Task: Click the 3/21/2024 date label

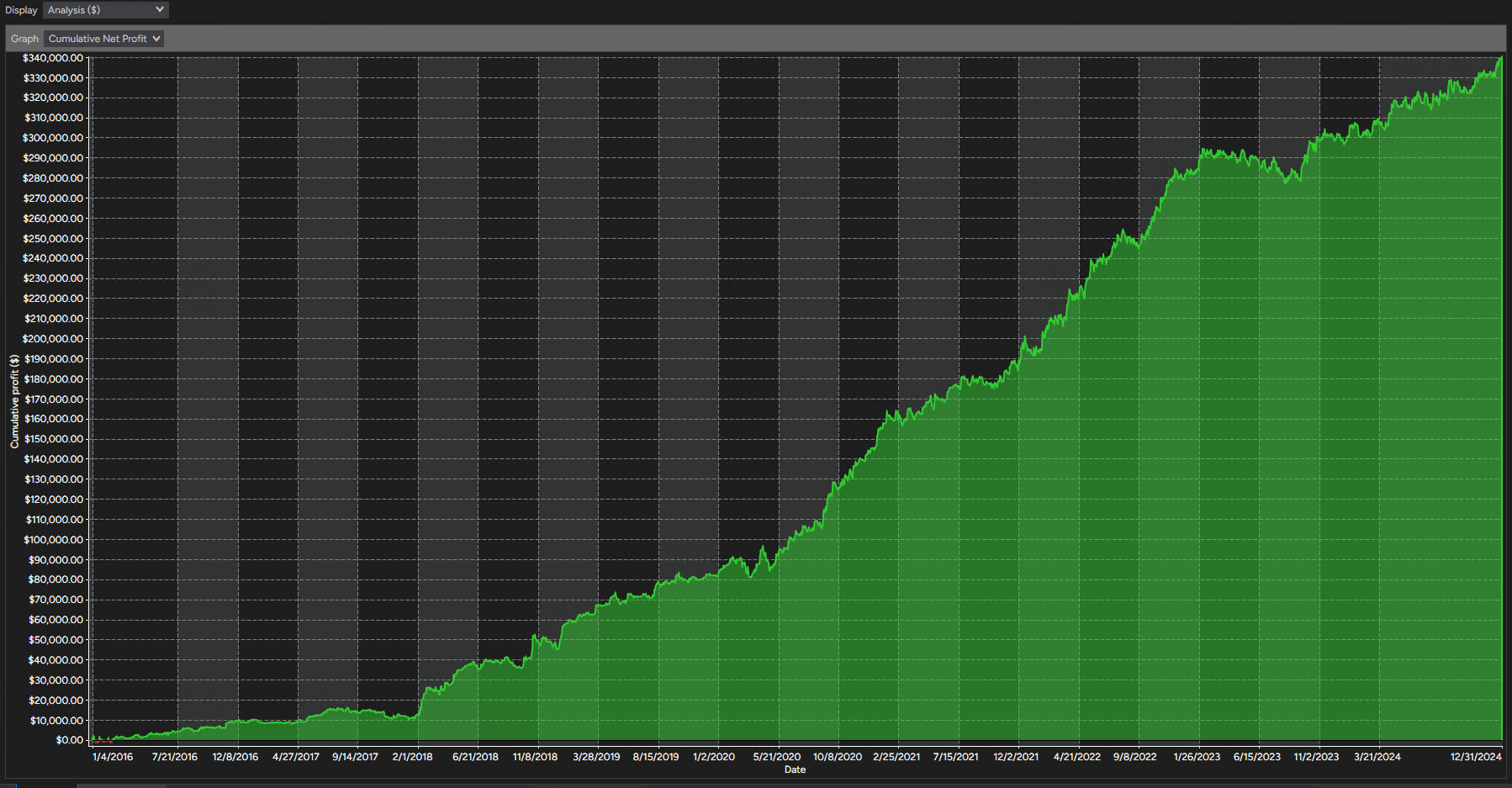Action: 1377,757
